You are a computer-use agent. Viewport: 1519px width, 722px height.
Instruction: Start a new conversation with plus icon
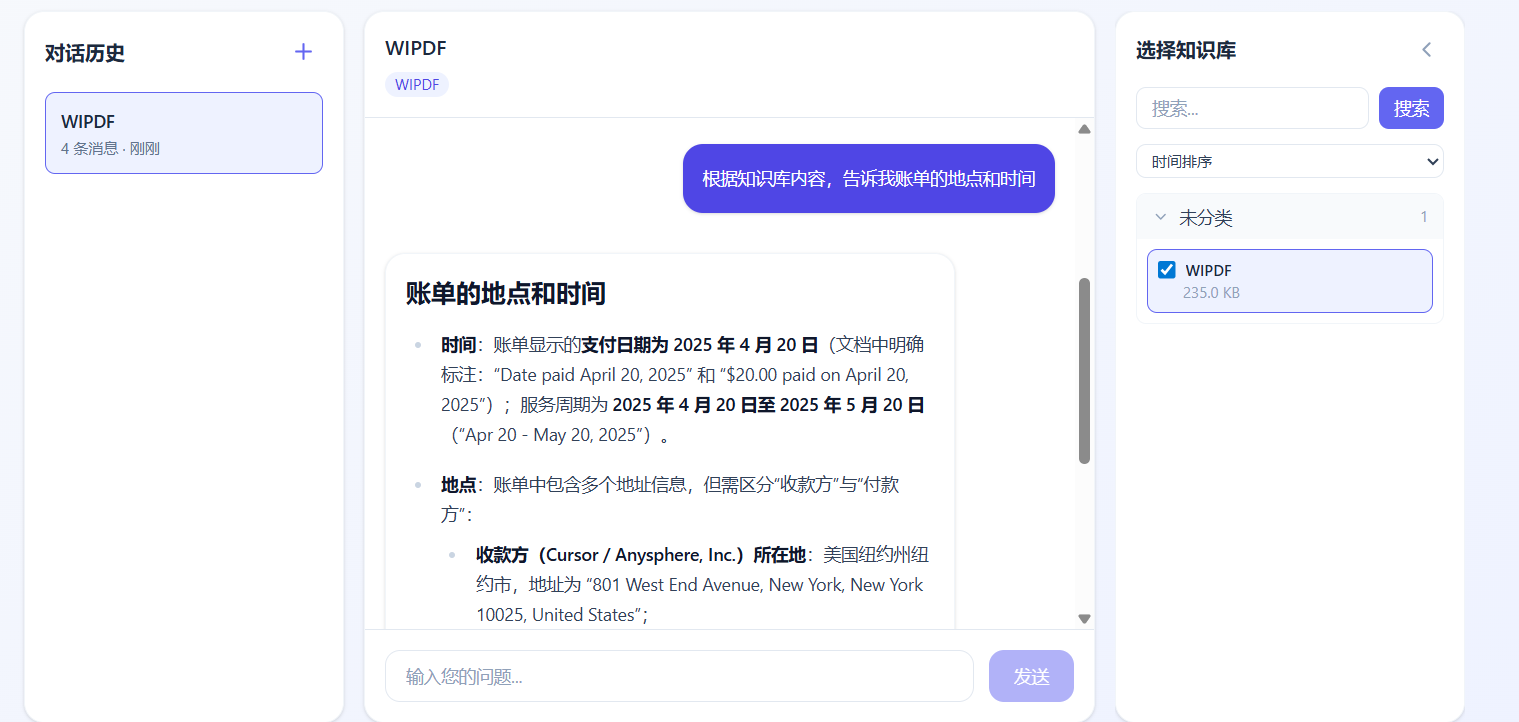(x=304, y=52)
